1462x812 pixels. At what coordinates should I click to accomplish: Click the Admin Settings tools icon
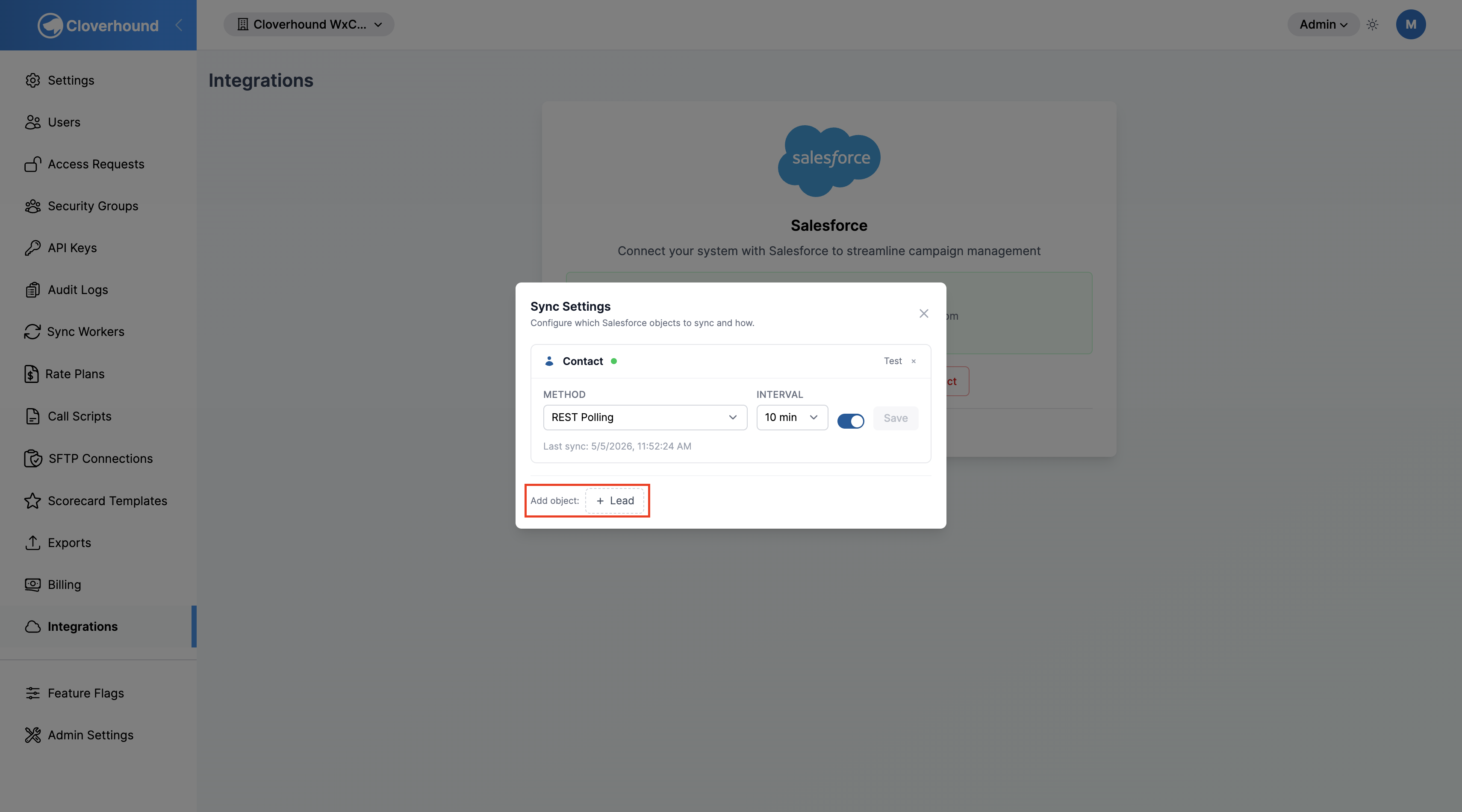pyautogui.click(x=33, y=735)
